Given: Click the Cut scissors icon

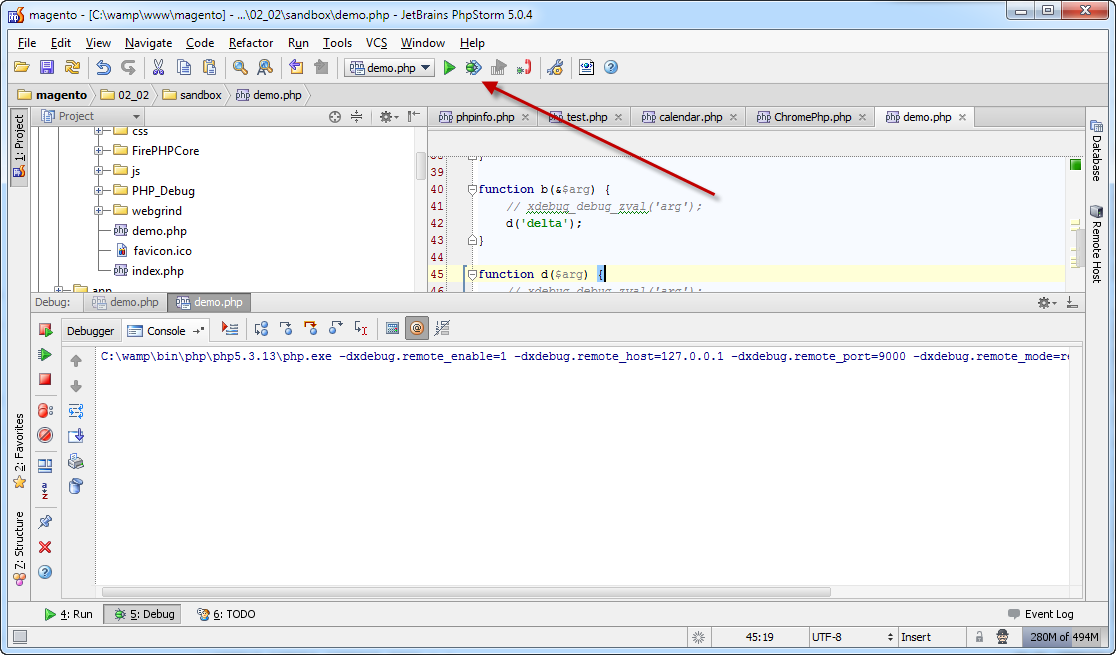Looking at the screenshot, I should [158, 68].
